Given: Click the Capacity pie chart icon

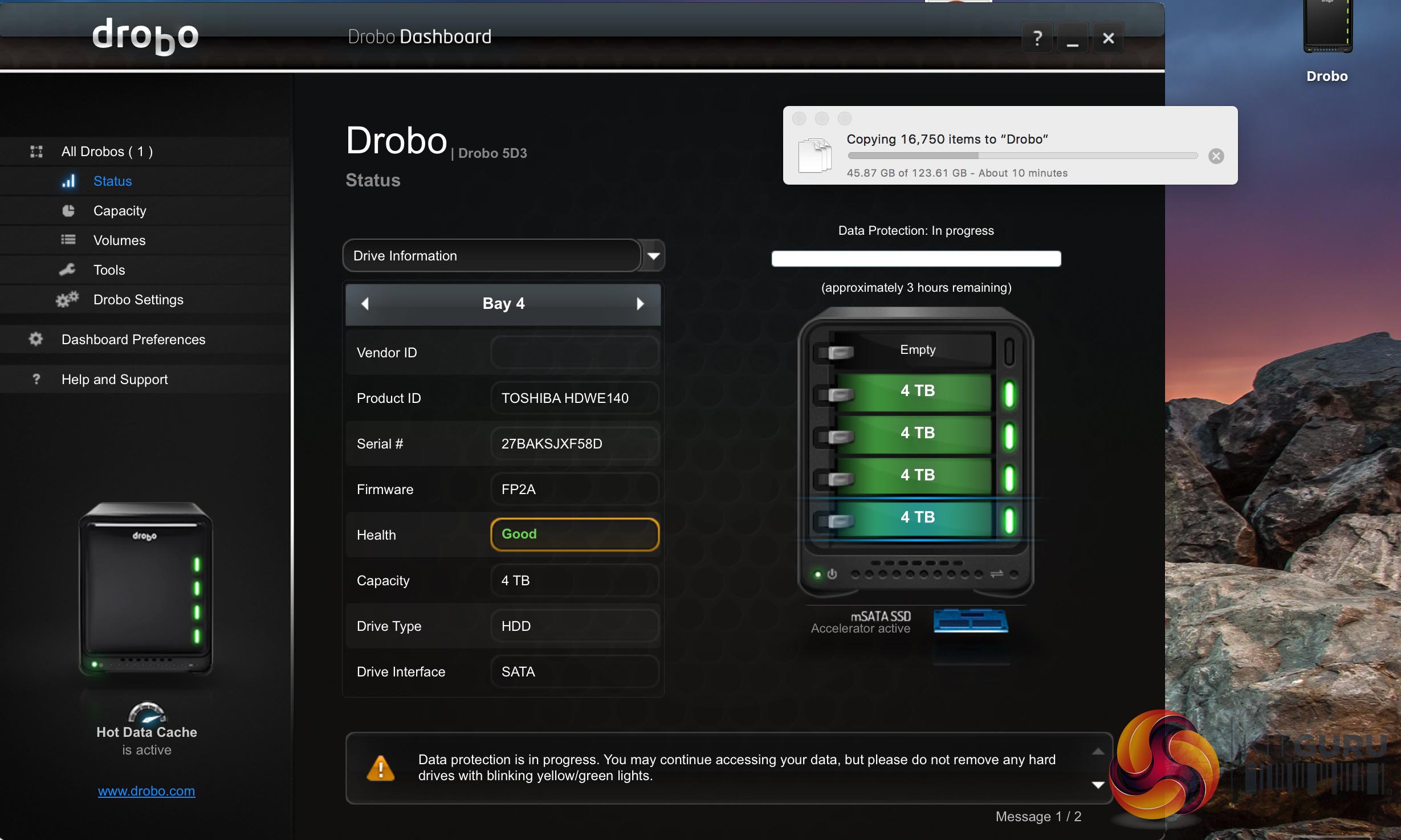Looking at the screenshot, I should [x=68, y=211].
